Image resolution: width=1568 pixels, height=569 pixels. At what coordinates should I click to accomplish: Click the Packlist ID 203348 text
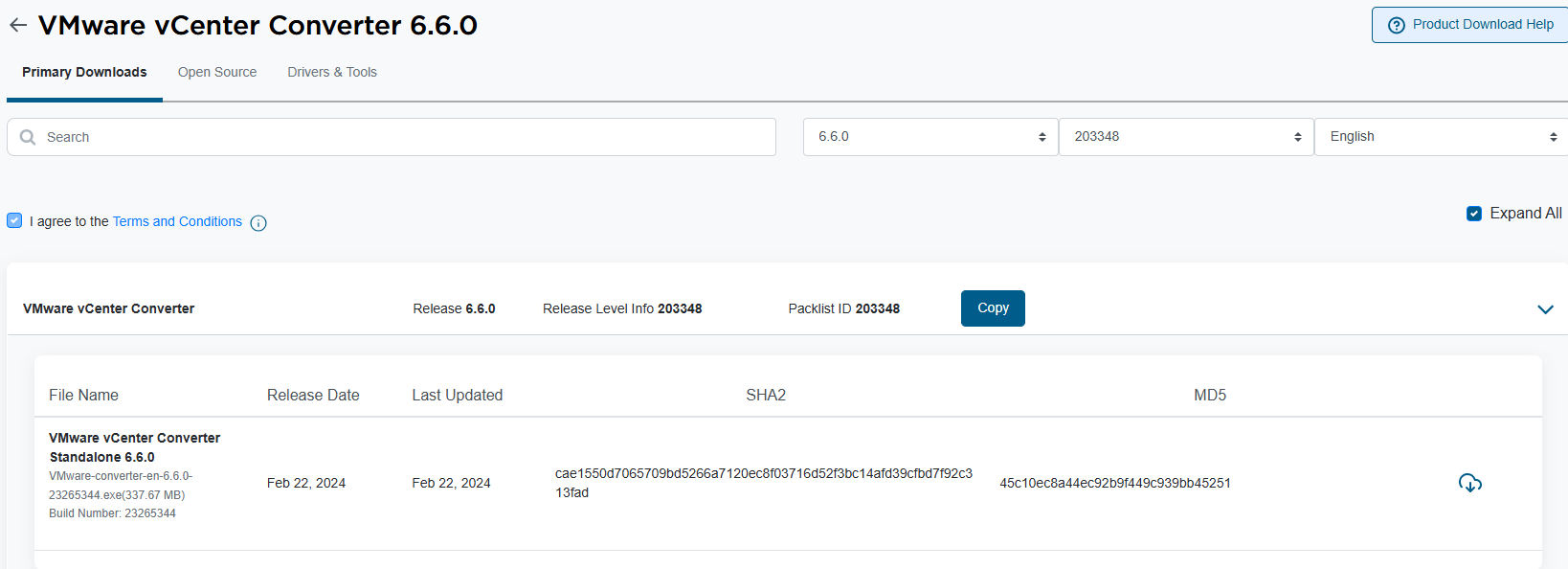pos(844,308)
